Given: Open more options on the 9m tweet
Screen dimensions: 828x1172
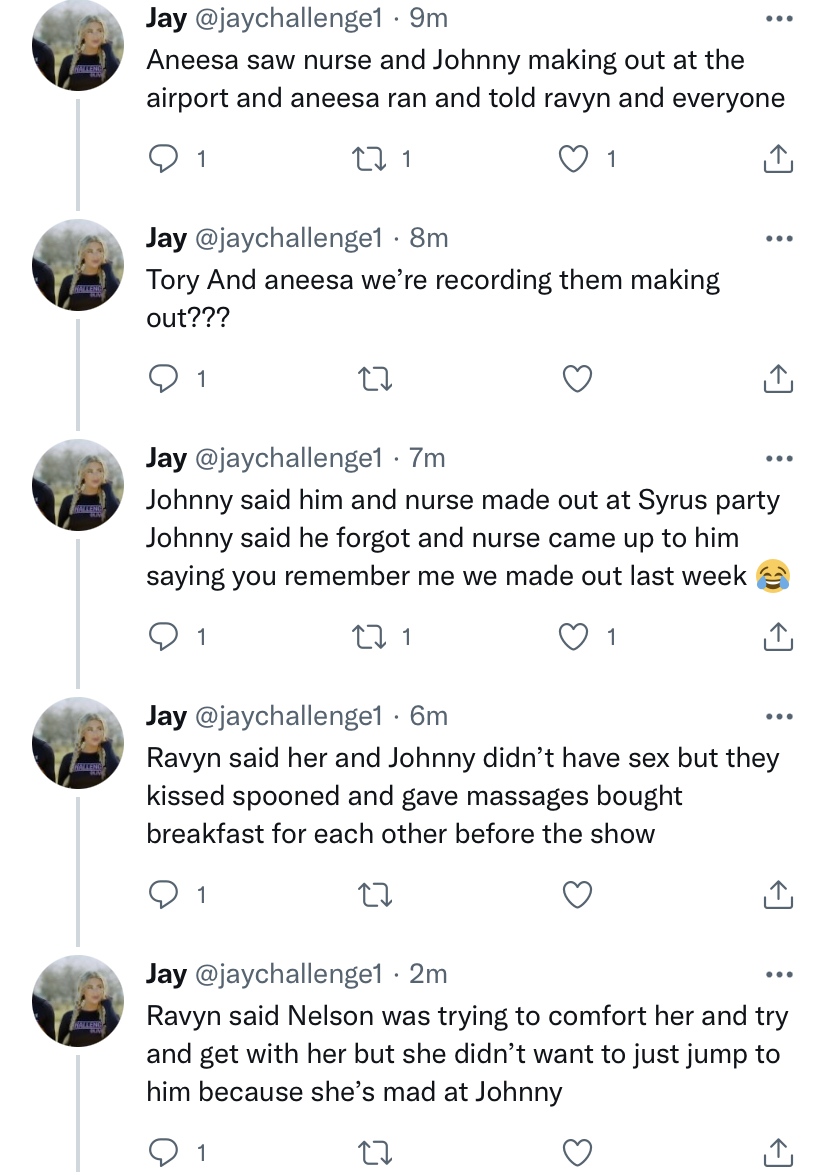Looking at the screenshot, I should pos(779,18).
